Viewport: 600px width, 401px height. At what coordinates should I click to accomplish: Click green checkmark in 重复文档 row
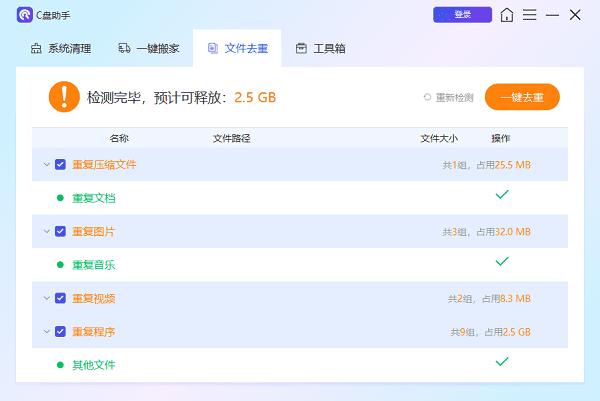point(502,194)
